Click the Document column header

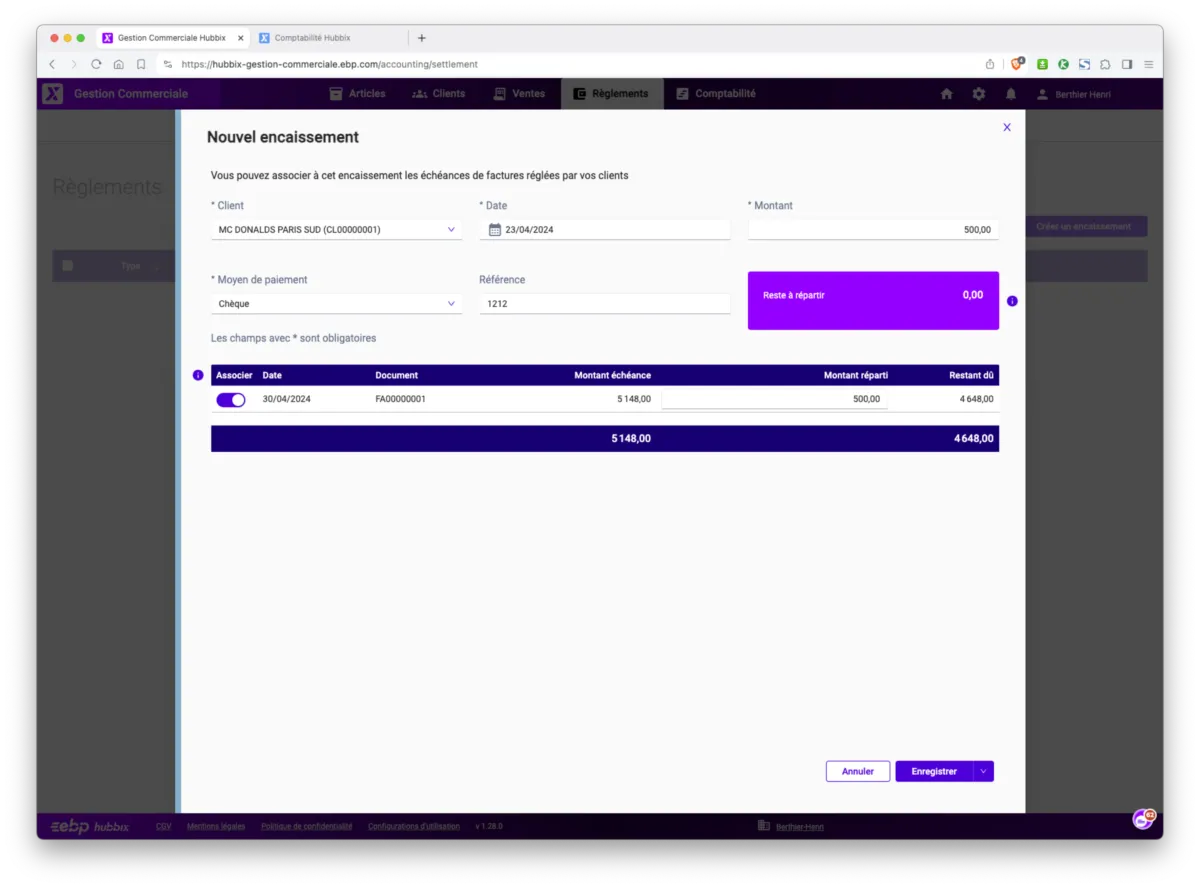tap(396, 375)
